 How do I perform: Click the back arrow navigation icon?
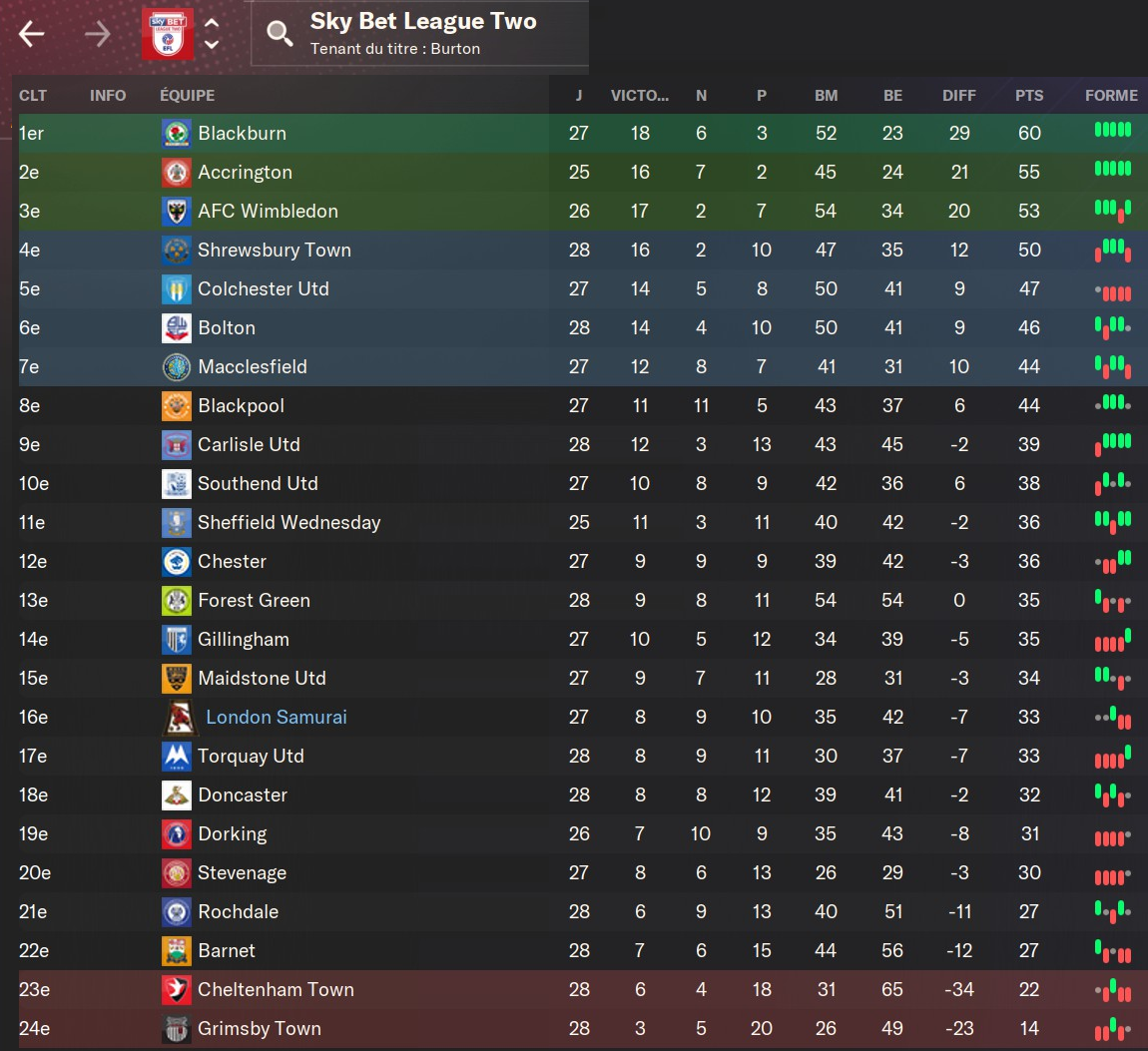coord(32,35)
